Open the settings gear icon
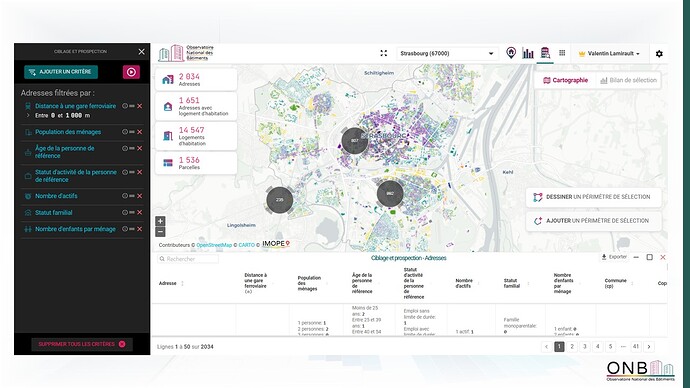 point(659,54)
